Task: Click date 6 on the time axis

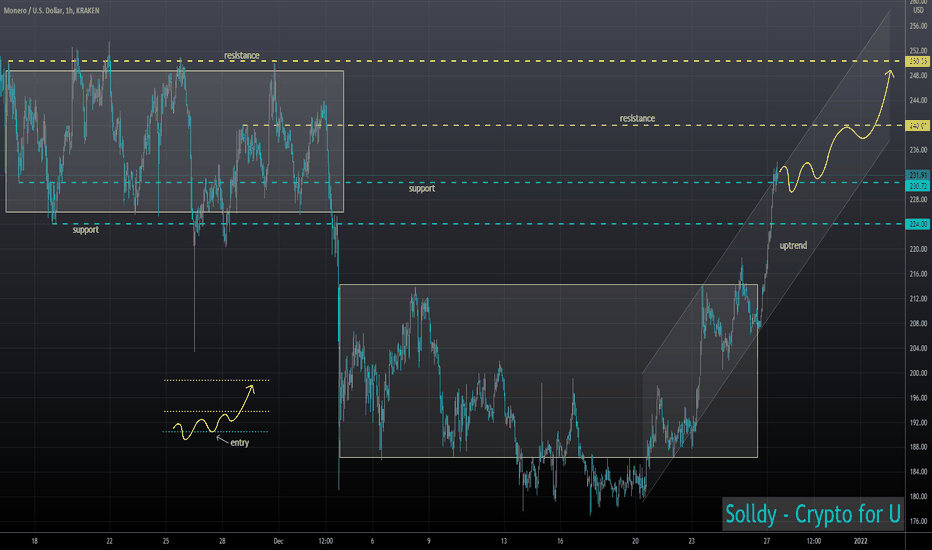Action: [x=372, y=541]
